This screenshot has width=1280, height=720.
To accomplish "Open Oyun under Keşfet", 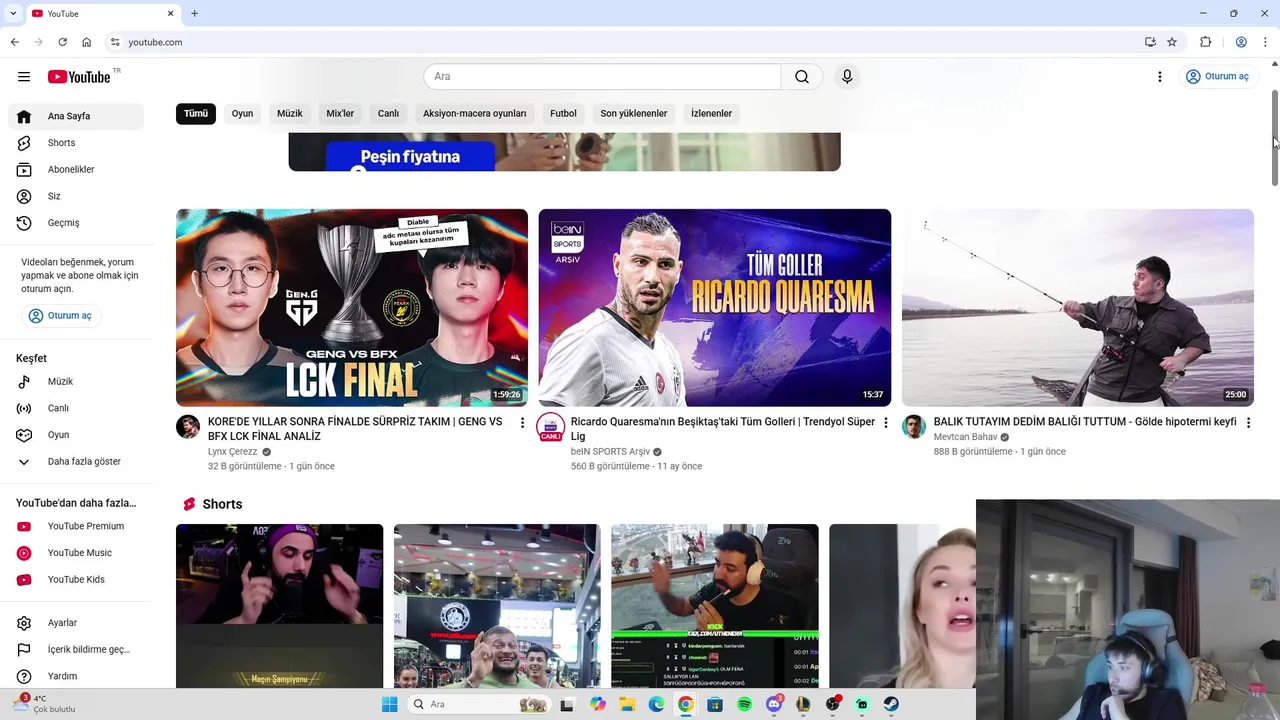I will 76,435.
